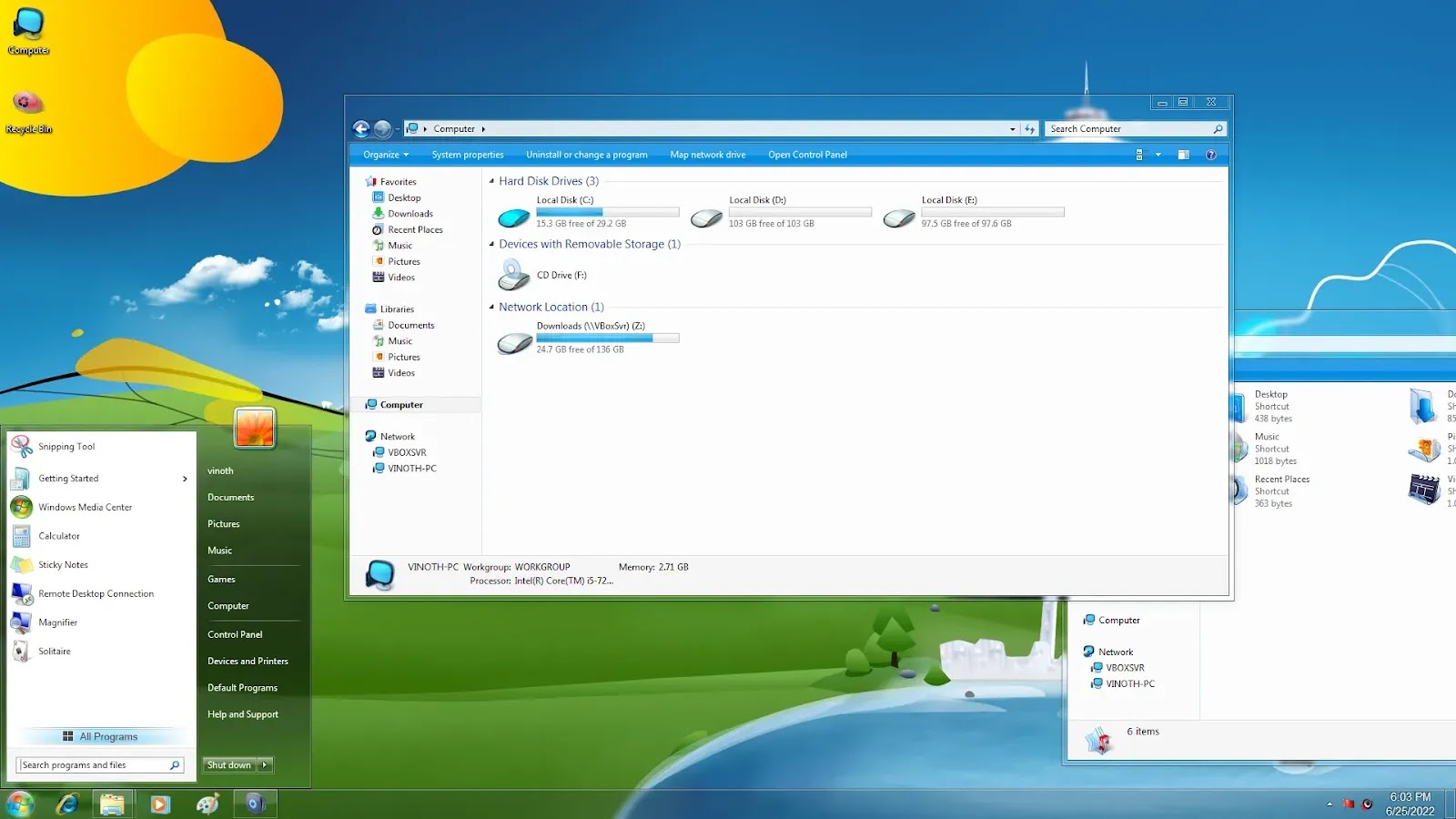This screenshot has width=1456, height=819.
Task: Click Downloads (Z:) drive capacity bar
Action: (608, 338)
